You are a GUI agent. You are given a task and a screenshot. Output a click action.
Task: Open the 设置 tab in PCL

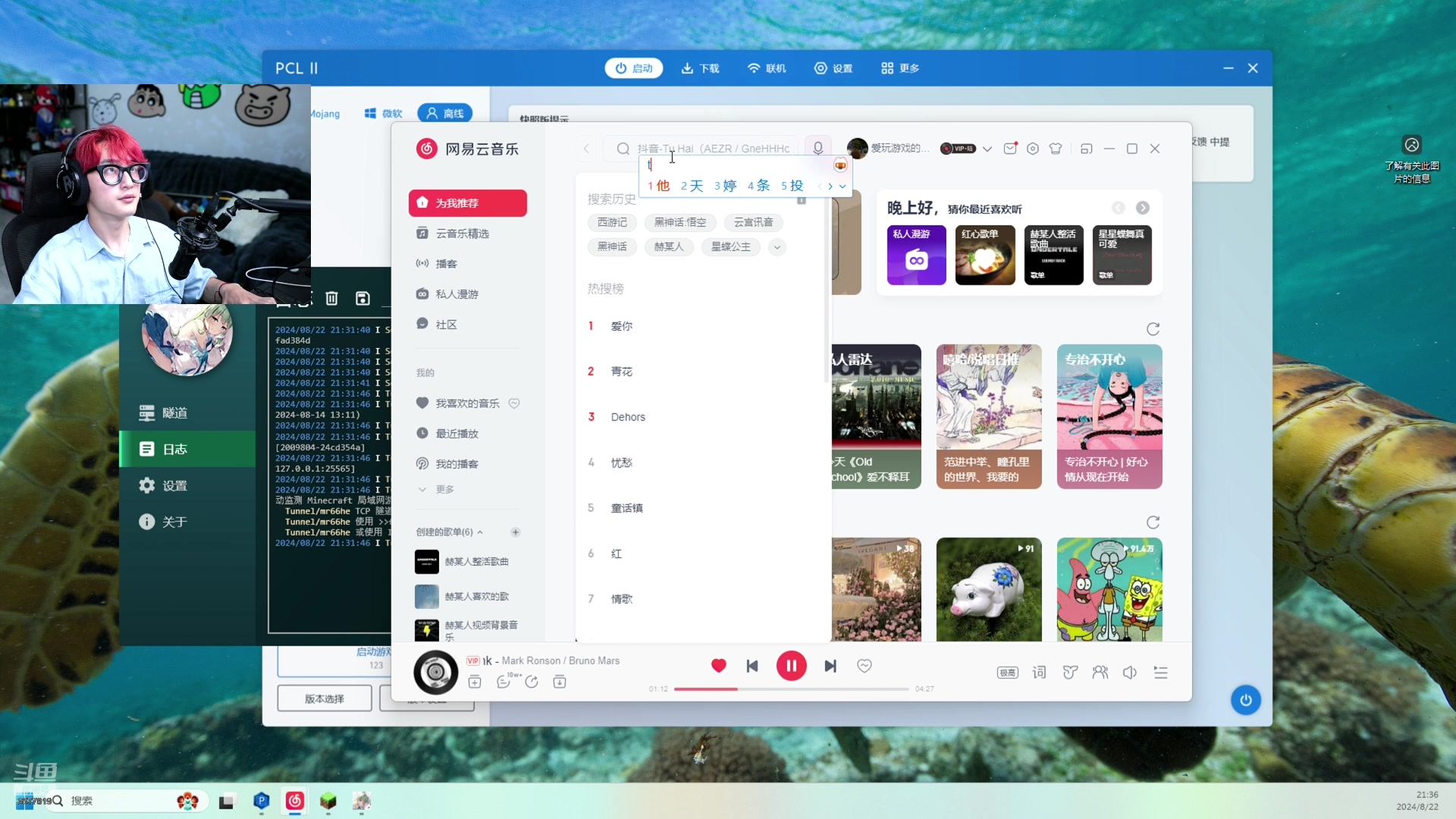pos(833,68)
